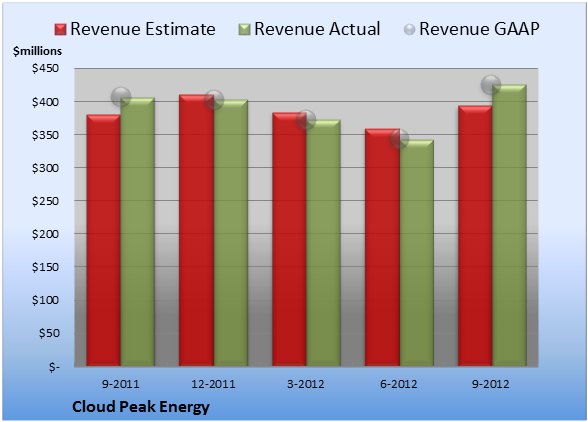The width and height of the screenshot is (588, 422).
Task: Select the green actual bar for 12-2011
Action: (x=231, y=233)
